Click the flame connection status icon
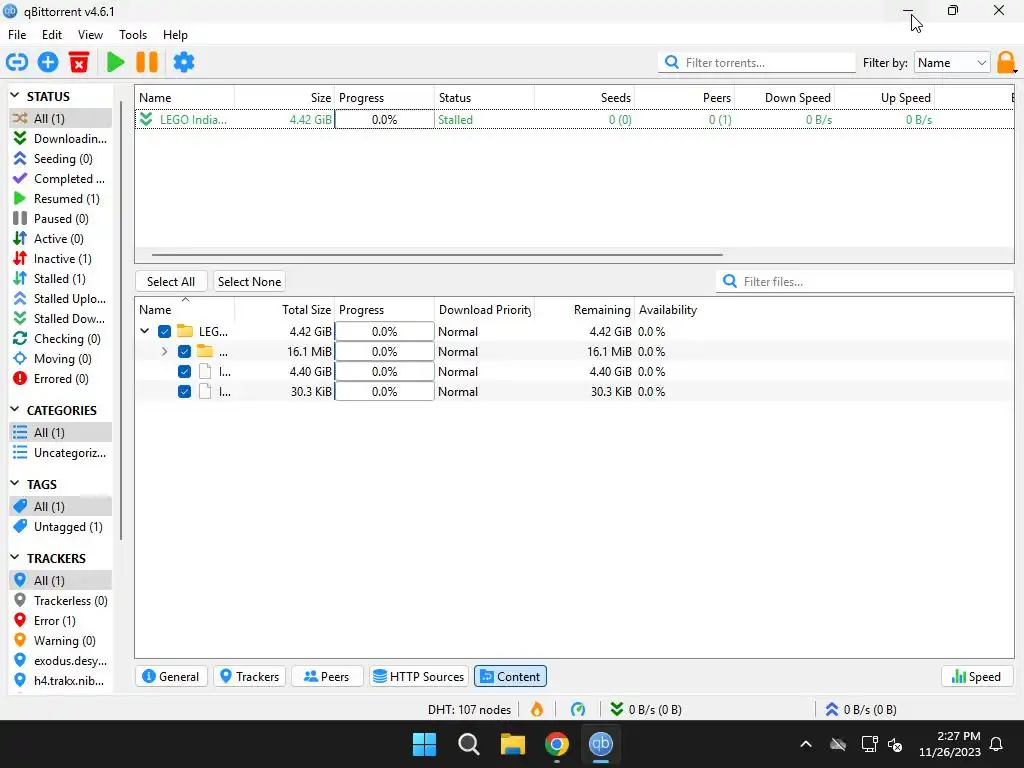This screenshot has width=1024, height=768. coord(537,709)
